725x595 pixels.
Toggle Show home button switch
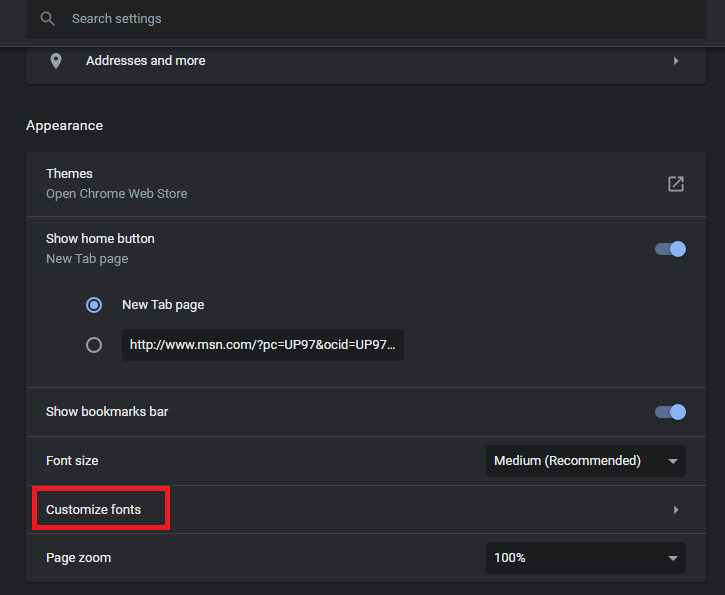coord(670,249)
